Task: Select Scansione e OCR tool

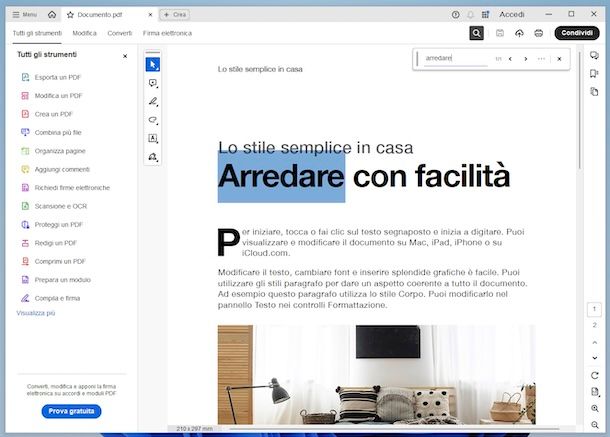Action: coord(54,206)
